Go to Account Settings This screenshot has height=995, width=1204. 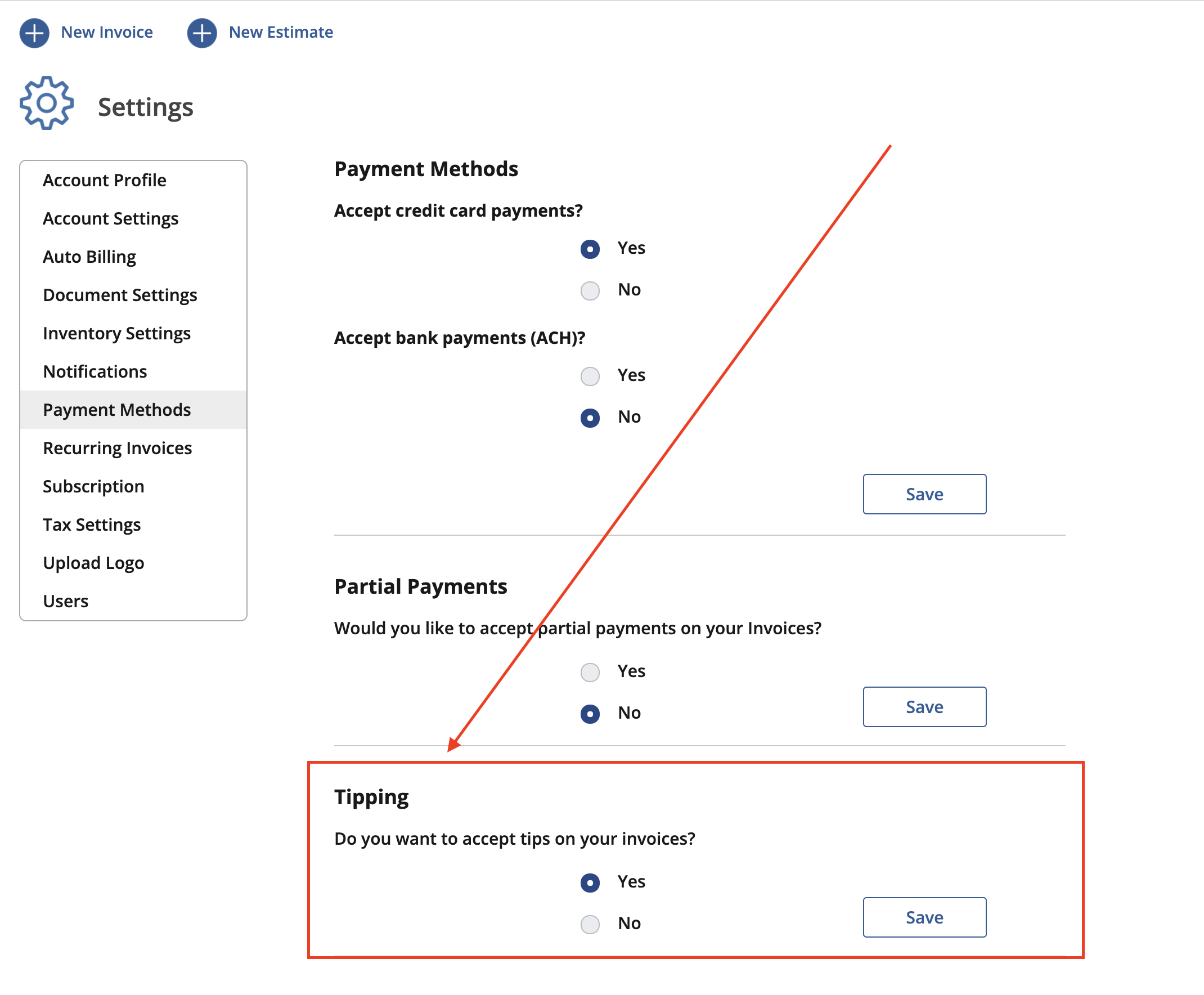[110, 218]
